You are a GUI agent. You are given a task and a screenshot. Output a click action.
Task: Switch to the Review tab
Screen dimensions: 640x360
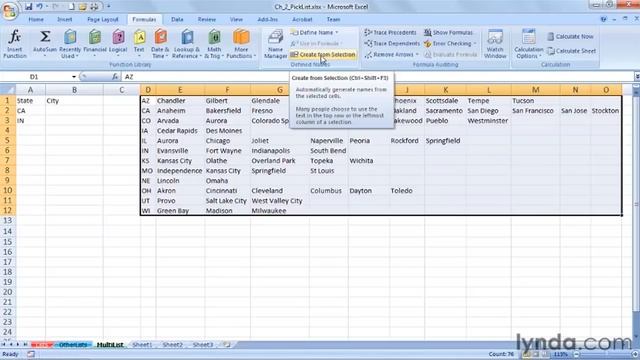pyautogui.click(x=207, y=19)
